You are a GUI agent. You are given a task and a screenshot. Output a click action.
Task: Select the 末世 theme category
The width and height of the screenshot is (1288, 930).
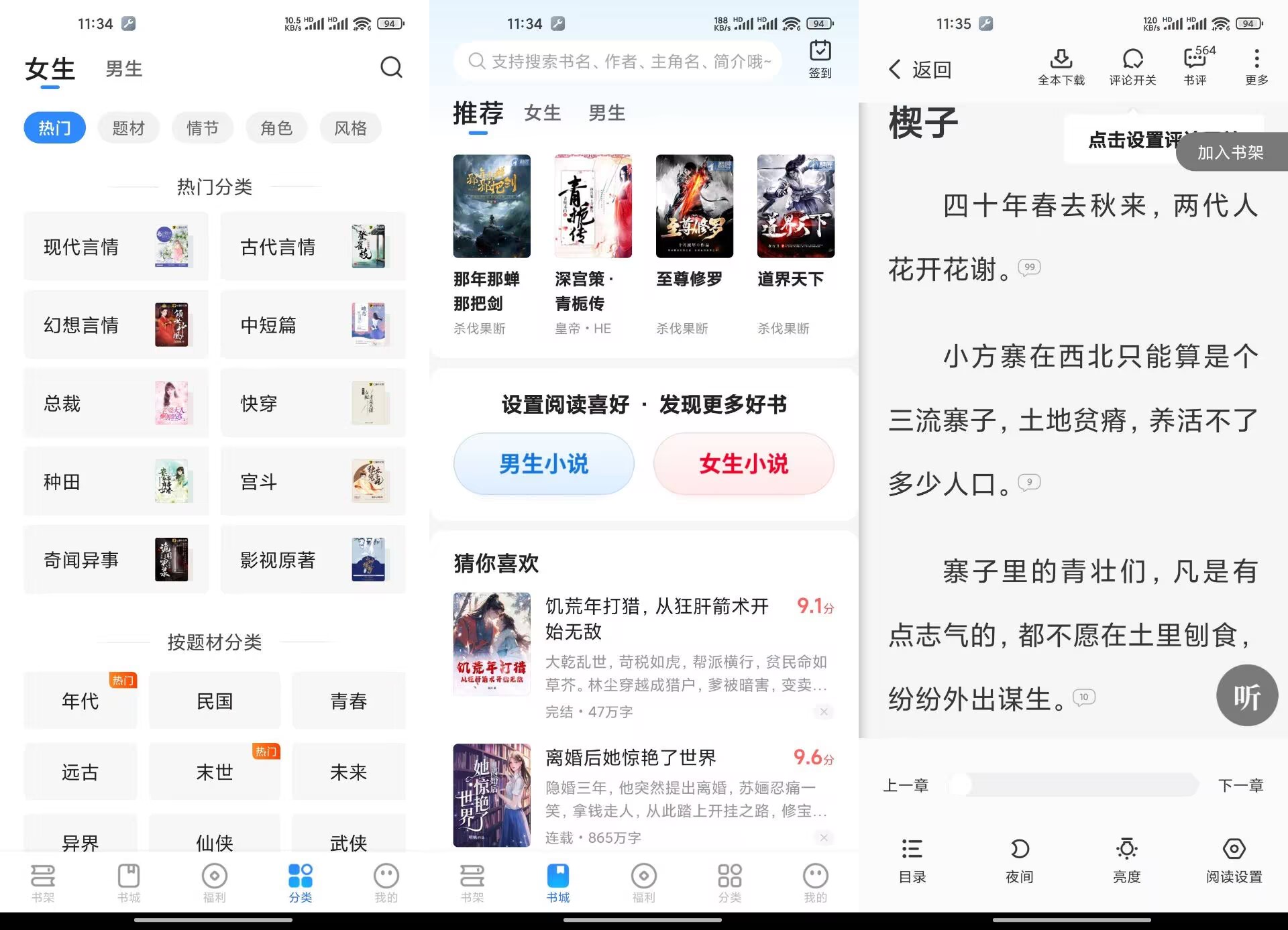pos(215,772)
